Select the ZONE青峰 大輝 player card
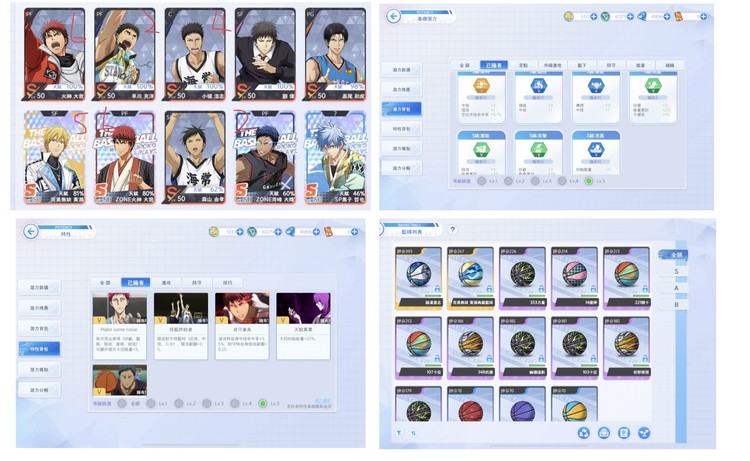 [265, 157]
